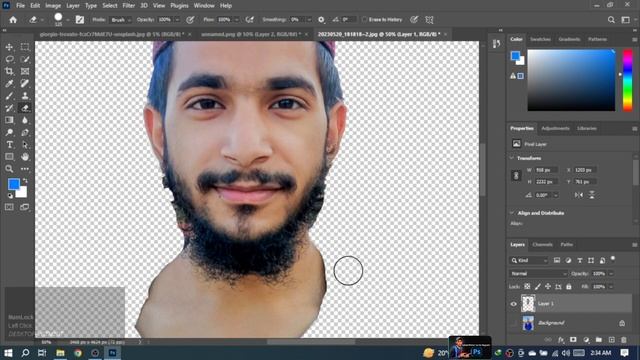This screenshot has width=640, height=360.
Task: Select the Crop tool
Action: coord(9,71)
